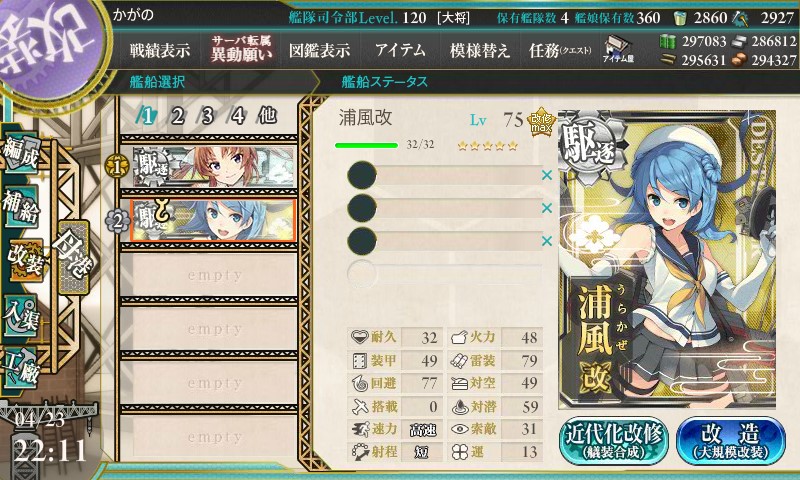This screenshot has height=480, width=800.
Task: Open the 任務 (クエスト) menu
Action: click(560, 50)
